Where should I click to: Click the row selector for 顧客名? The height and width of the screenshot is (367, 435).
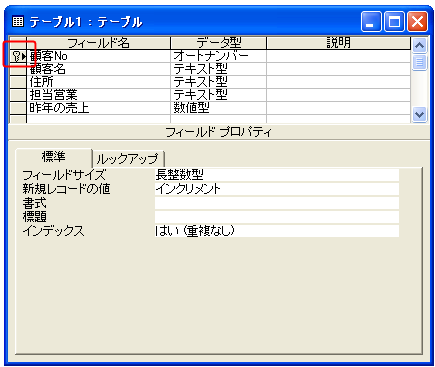pos(18,69)
